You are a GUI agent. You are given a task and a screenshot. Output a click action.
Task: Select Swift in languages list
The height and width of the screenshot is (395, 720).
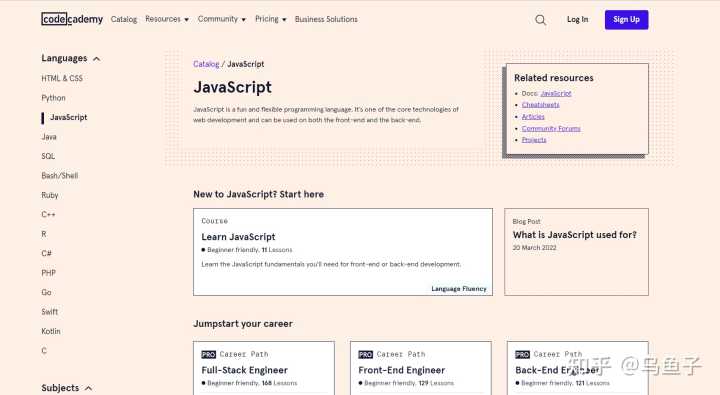50,312
